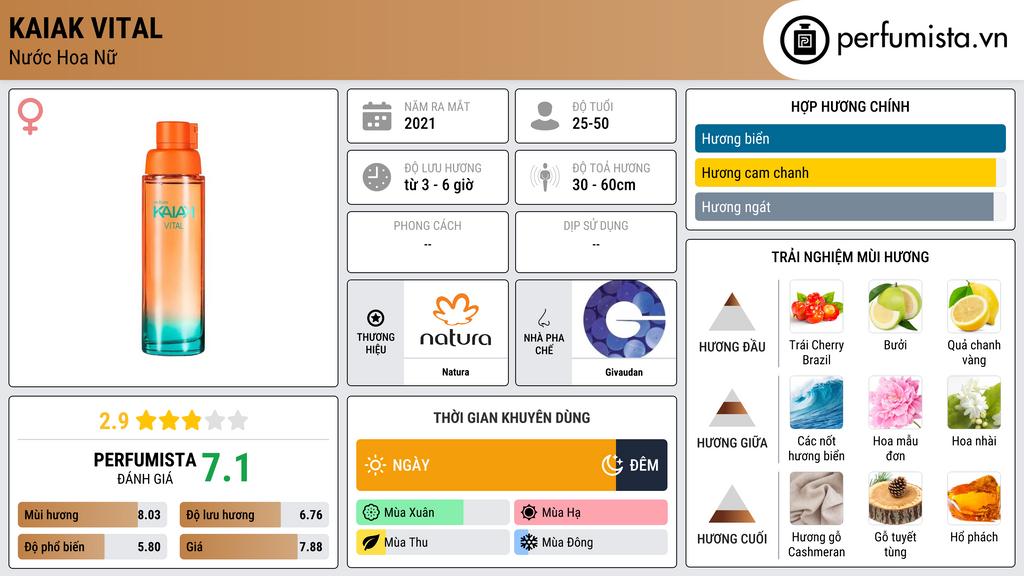Open the Hổ phách amber image
Image resolution: width=1024 pixels, height=576 pixels.
(x=974, y=499)
